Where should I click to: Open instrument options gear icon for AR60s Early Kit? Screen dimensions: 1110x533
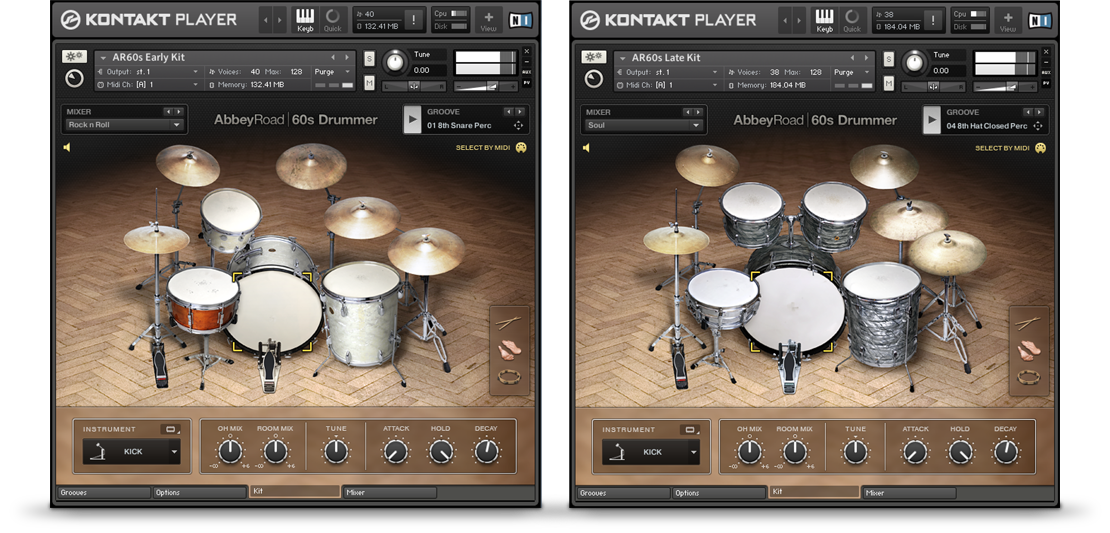pos(74,57)
